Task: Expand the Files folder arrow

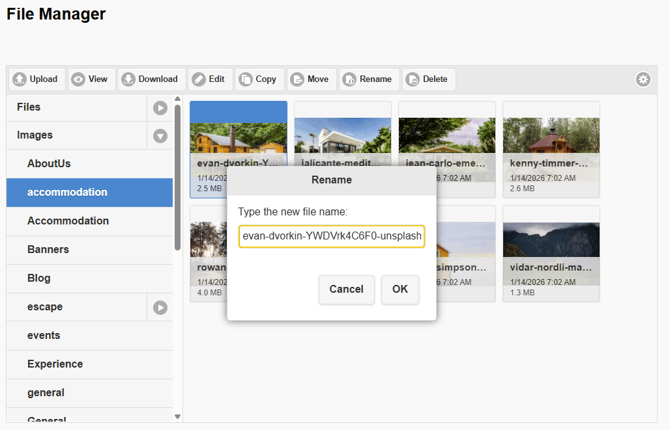Action: pyautogui.click(x=160, y=108)
